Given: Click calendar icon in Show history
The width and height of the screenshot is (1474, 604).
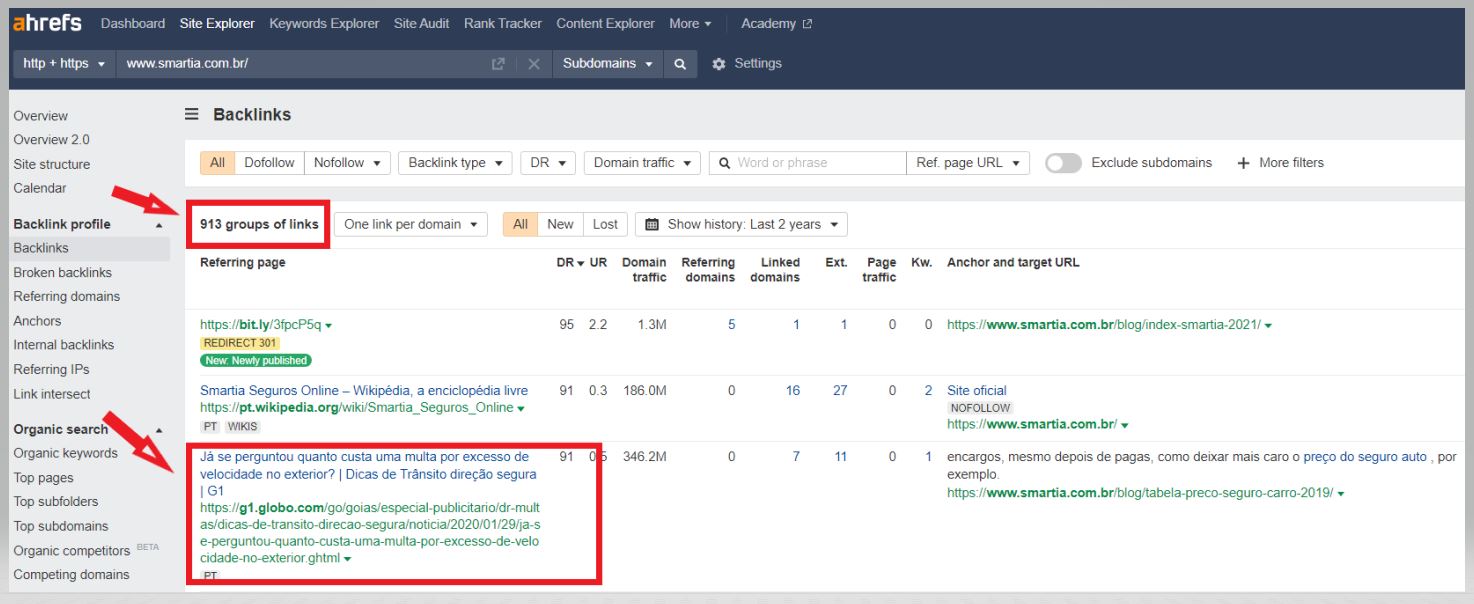Looking at the screenshot, I should coord(652,224).
